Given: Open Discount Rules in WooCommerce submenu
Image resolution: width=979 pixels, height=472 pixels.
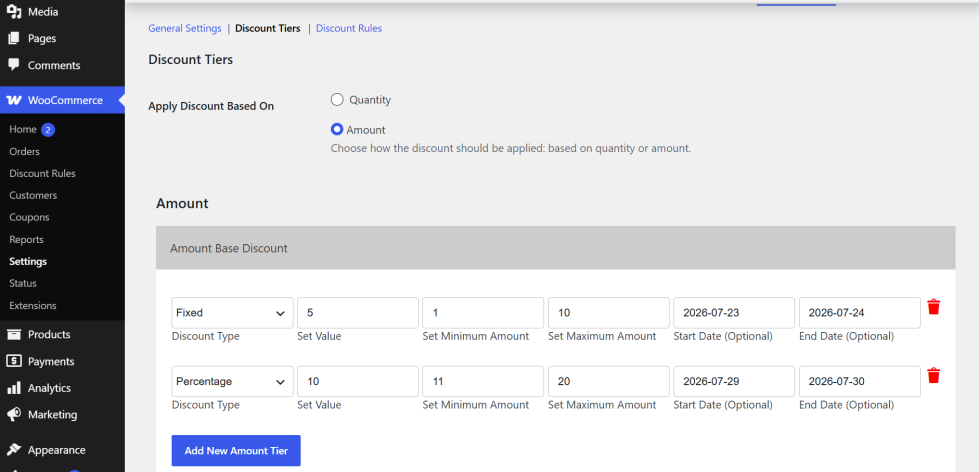Looking at the screenshot, I should 42,173.
